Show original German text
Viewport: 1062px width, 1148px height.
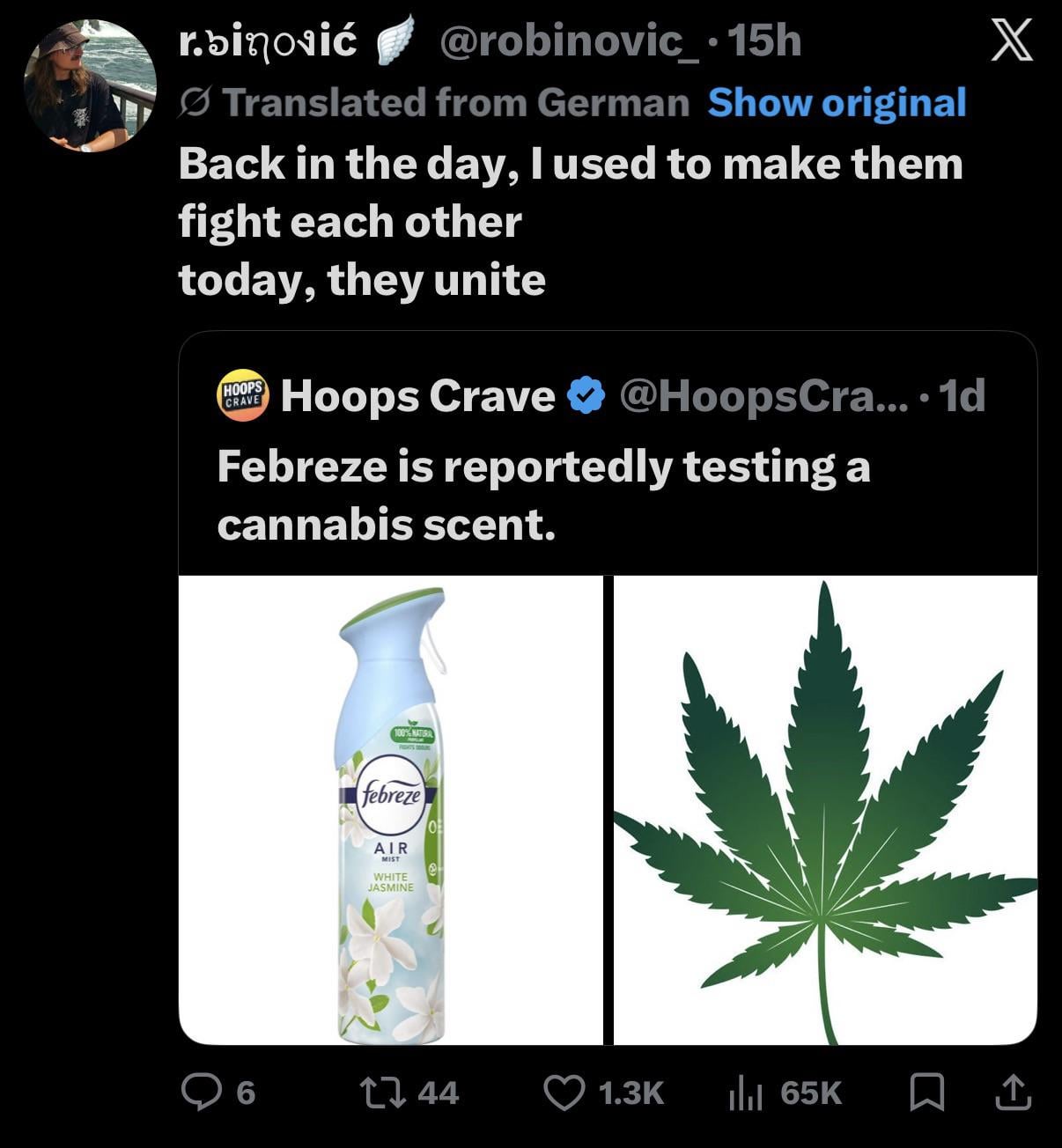(837, 103)
